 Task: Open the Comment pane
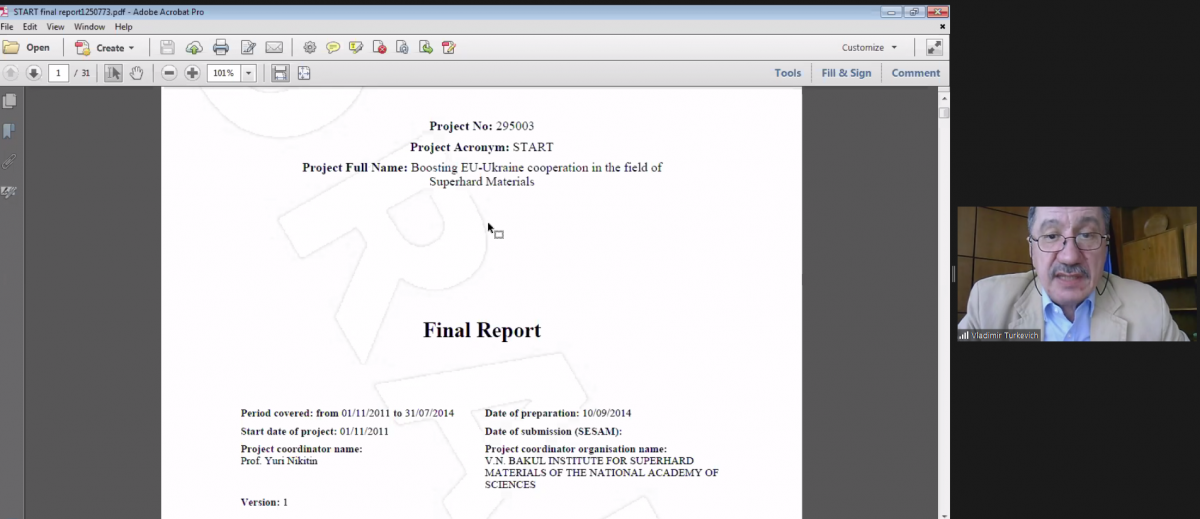[x=916, y=73]
